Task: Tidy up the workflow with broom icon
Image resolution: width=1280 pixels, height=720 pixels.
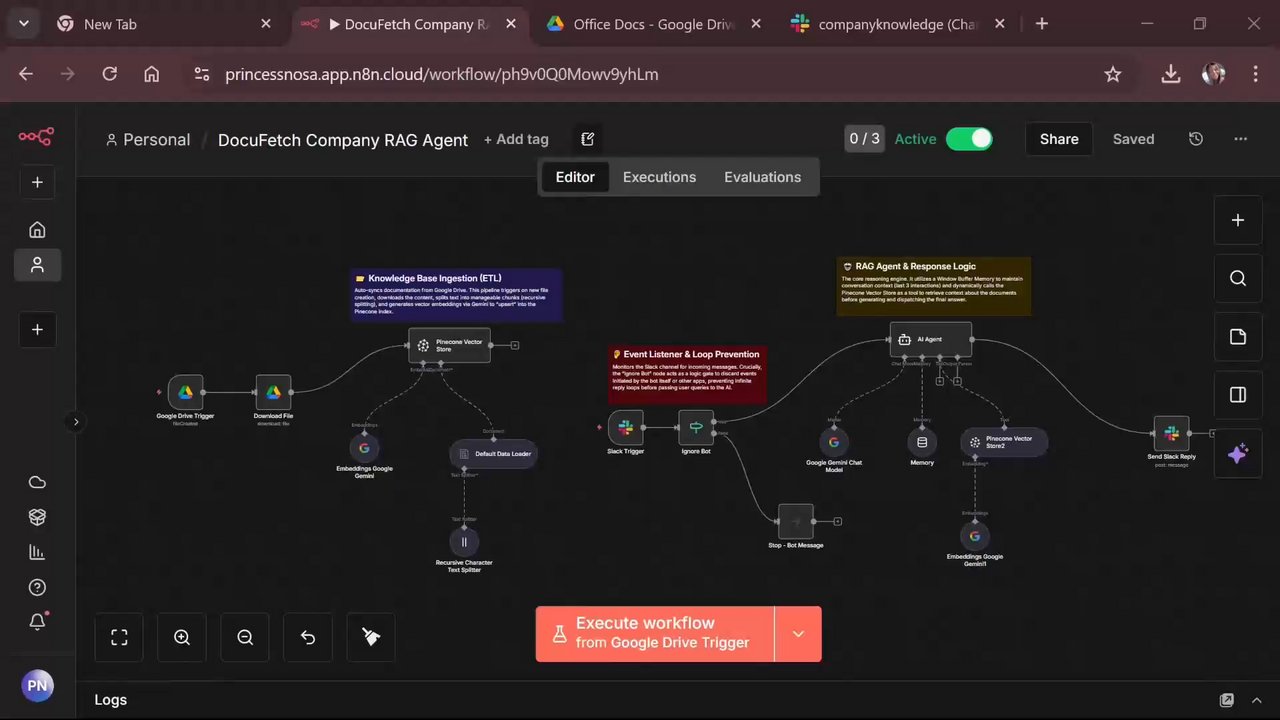Action: pos(371,637)
